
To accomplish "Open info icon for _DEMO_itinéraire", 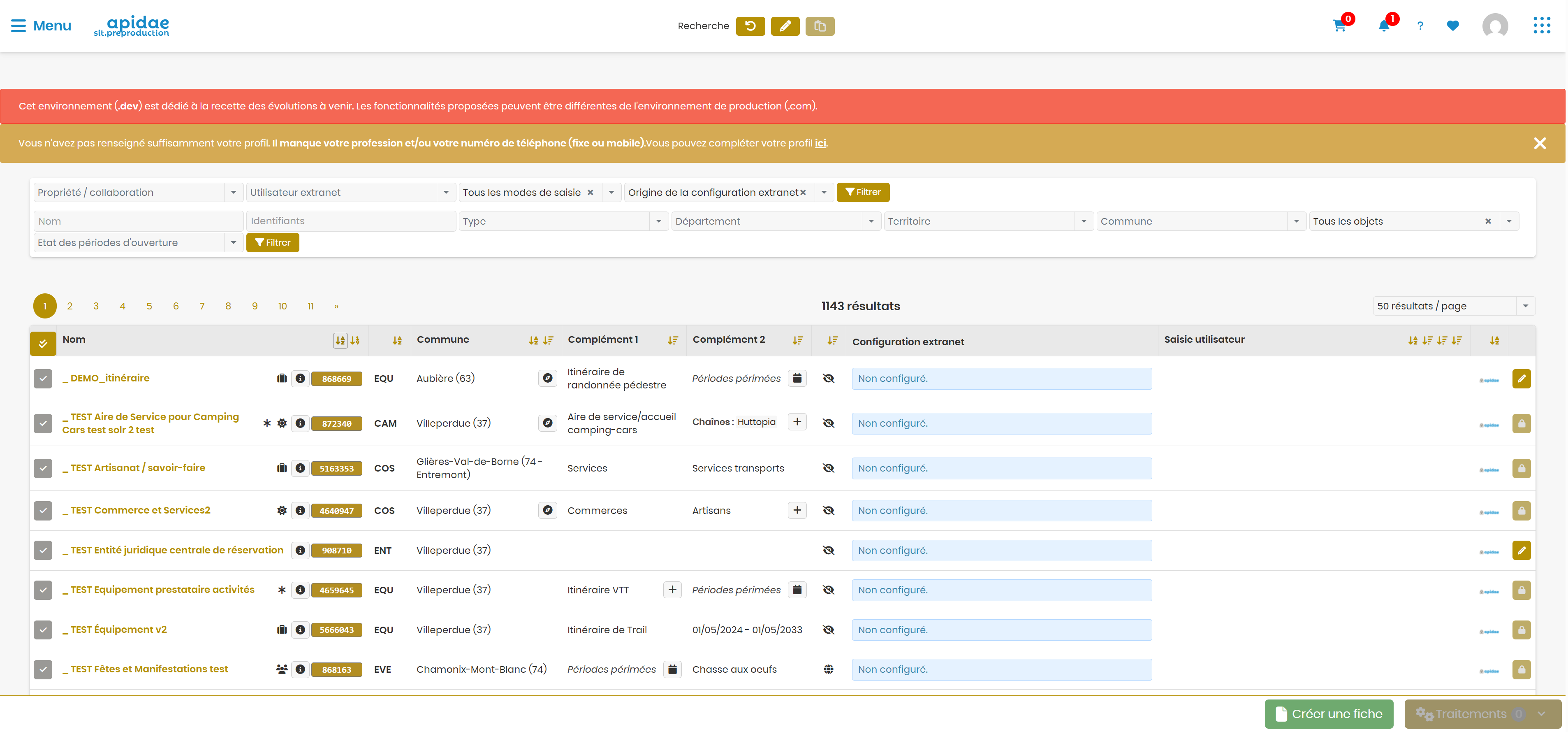I will click(x=300, y=378).
